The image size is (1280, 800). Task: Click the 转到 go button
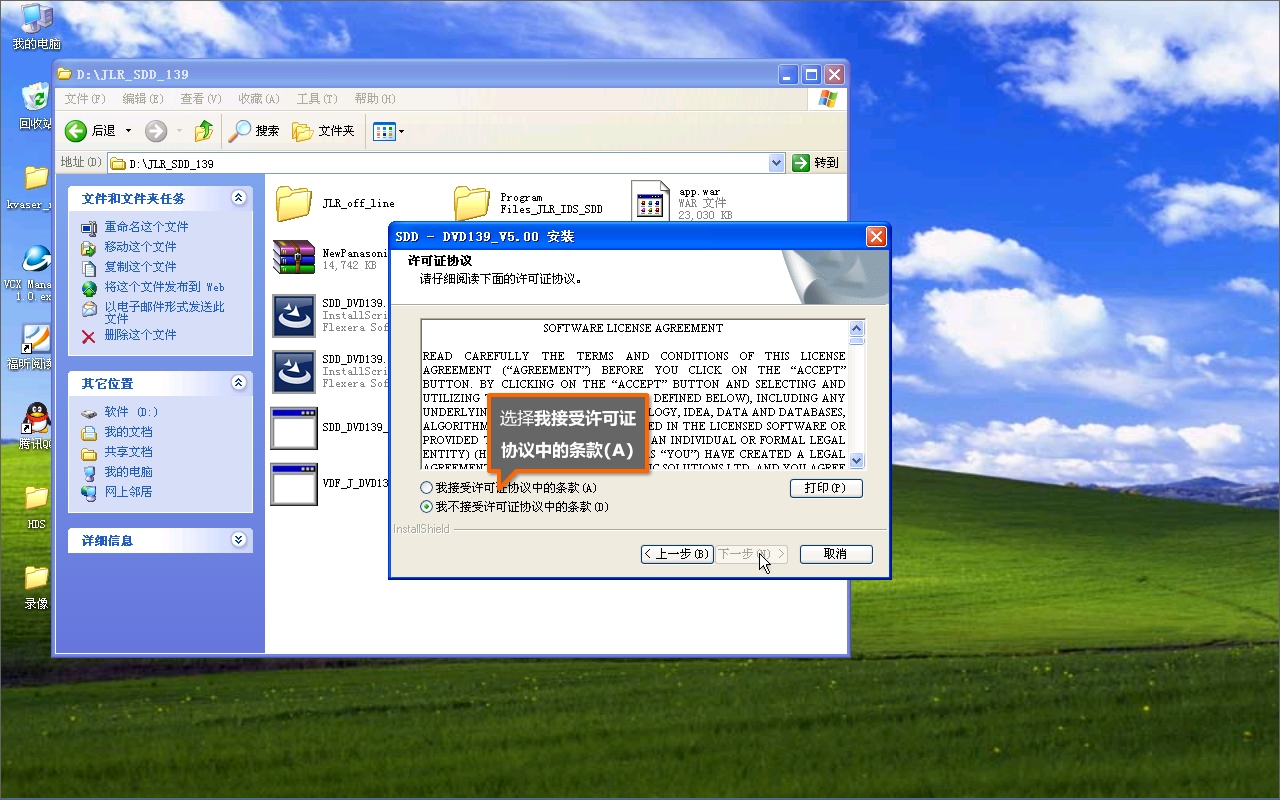tap(816, 163)
